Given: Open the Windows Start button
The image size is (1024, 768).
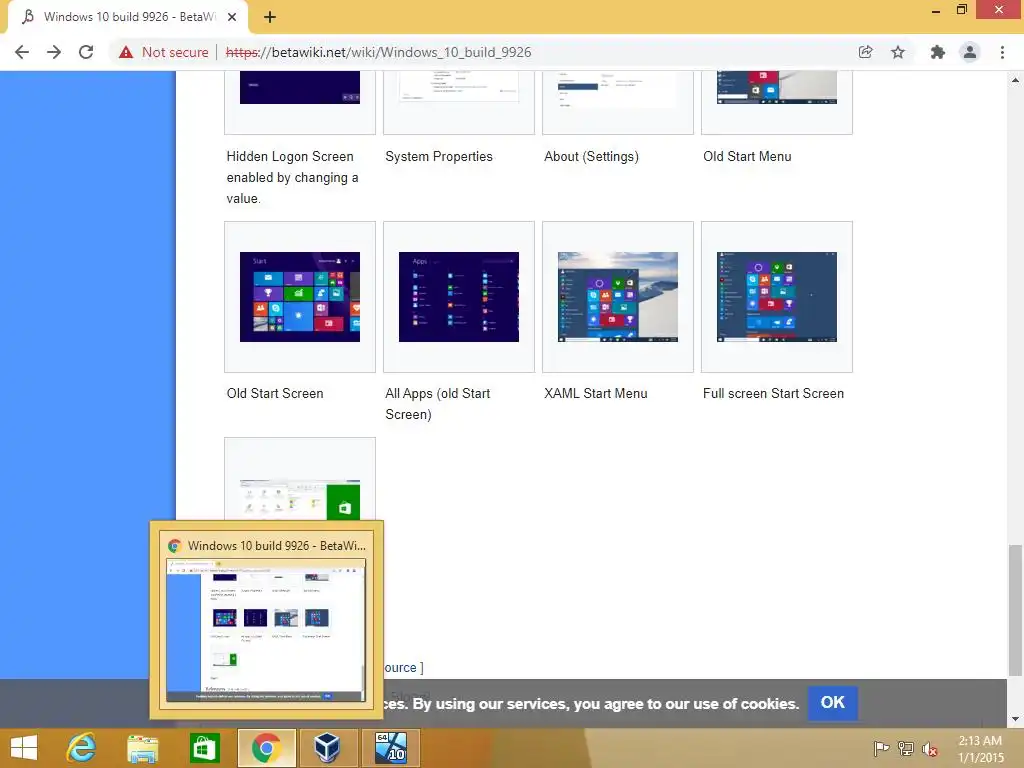Looking at the screenshot, I should pyautogui.click(x=24, y=748).
